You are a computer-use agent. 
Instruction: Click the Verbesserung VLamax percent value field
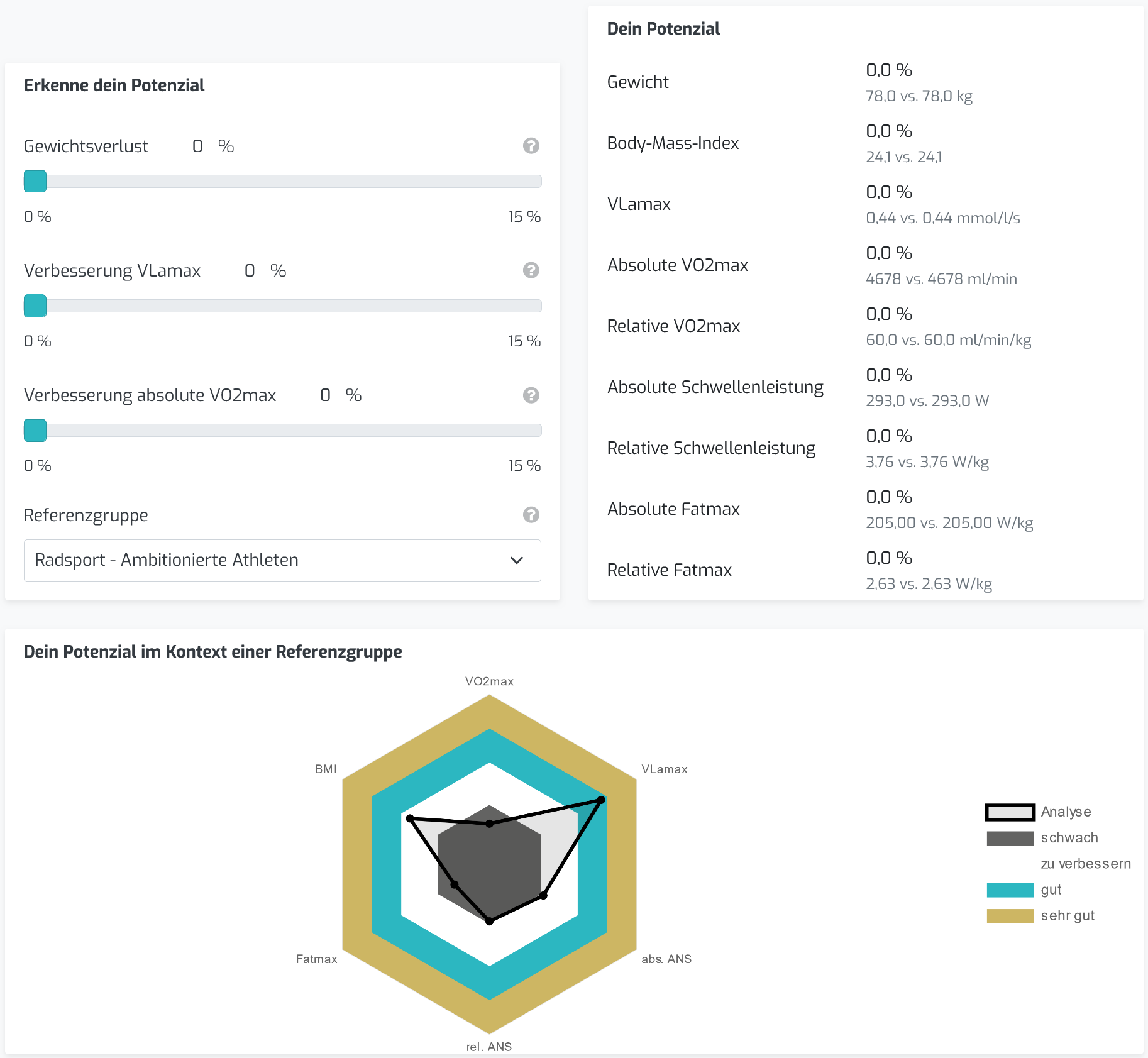coord(250,271)
